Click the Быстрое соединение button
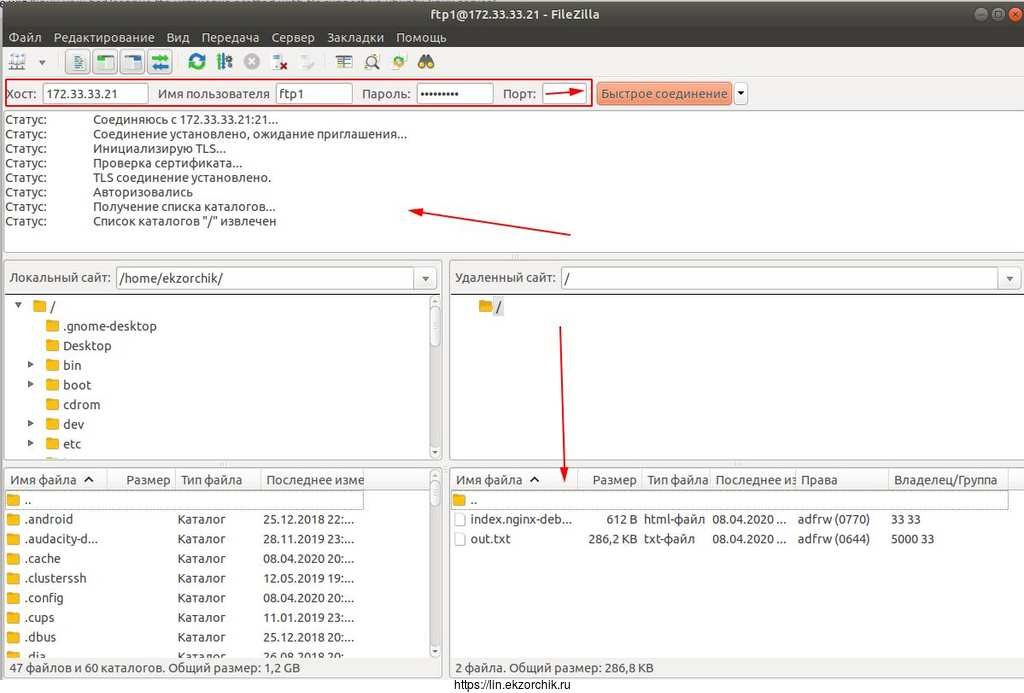 click(x=664, y=94)
